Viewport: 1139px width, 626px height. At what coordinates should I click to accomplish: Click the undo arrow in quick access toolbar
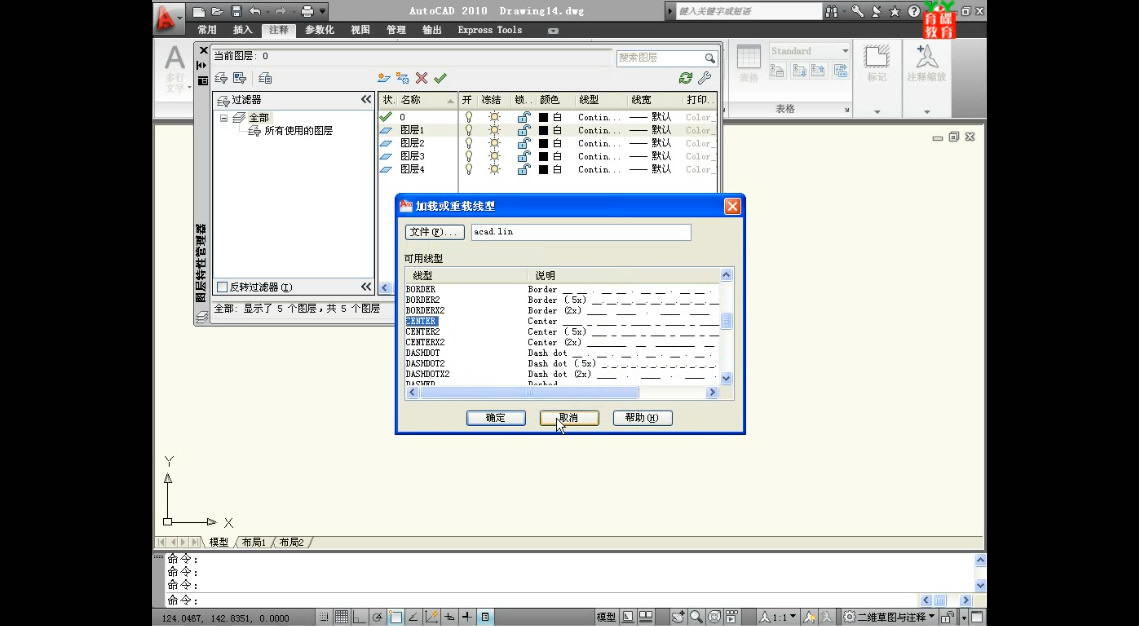[255, 11]
